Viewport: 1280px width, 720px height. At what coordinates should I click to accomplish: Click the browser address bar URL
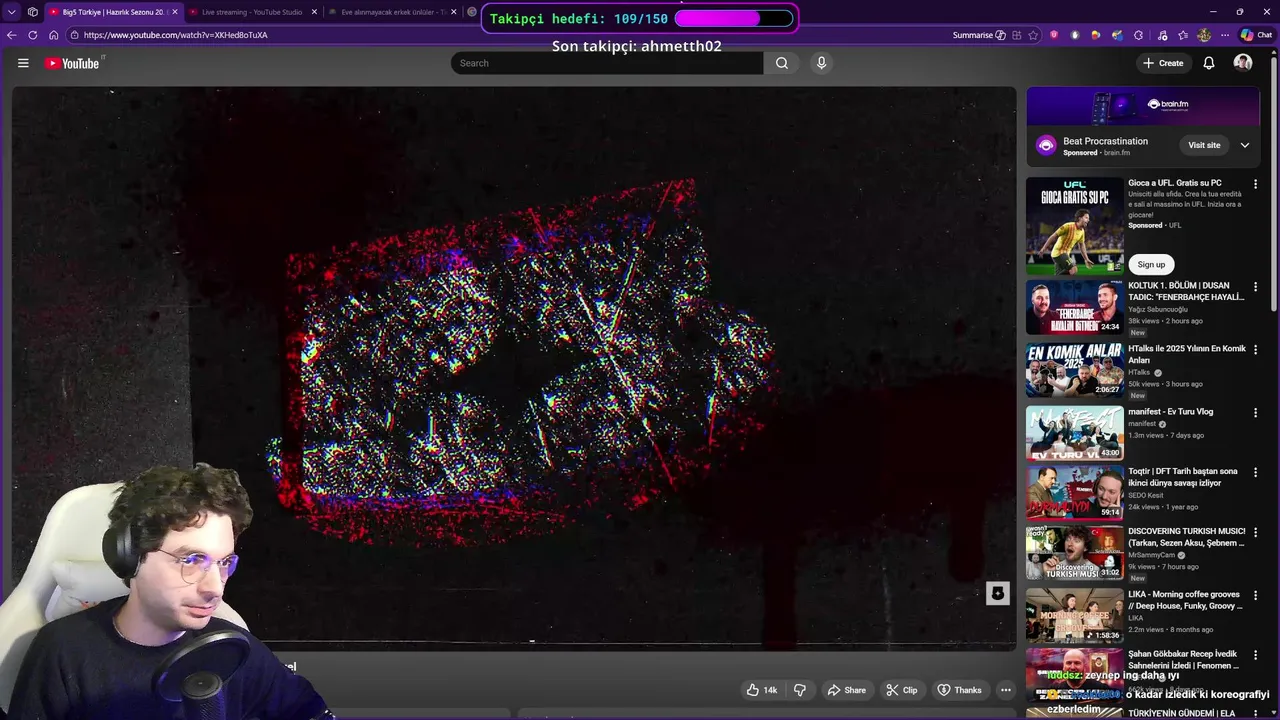(x=175, y=35)
